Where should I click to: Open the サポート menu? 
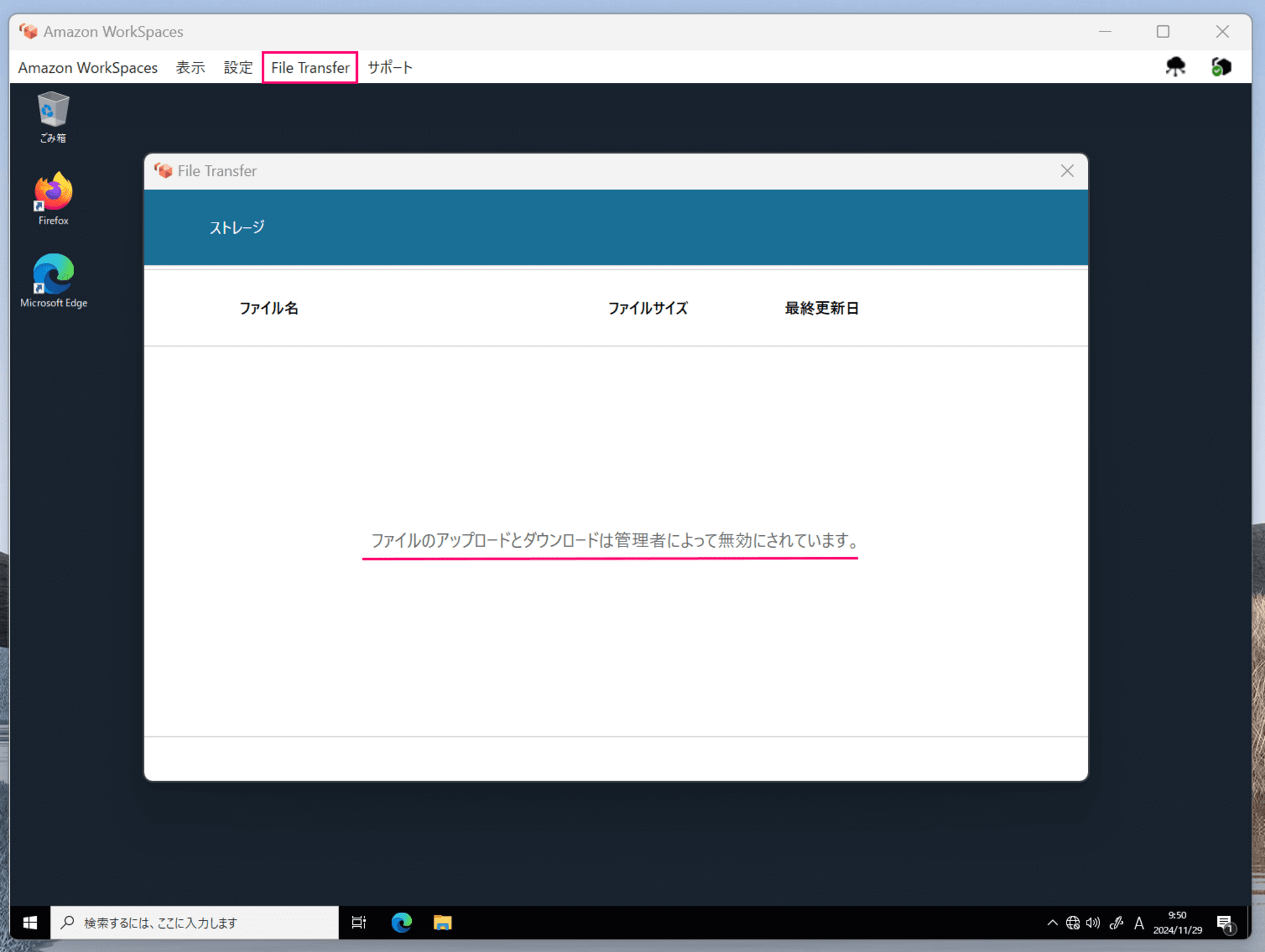390,68
